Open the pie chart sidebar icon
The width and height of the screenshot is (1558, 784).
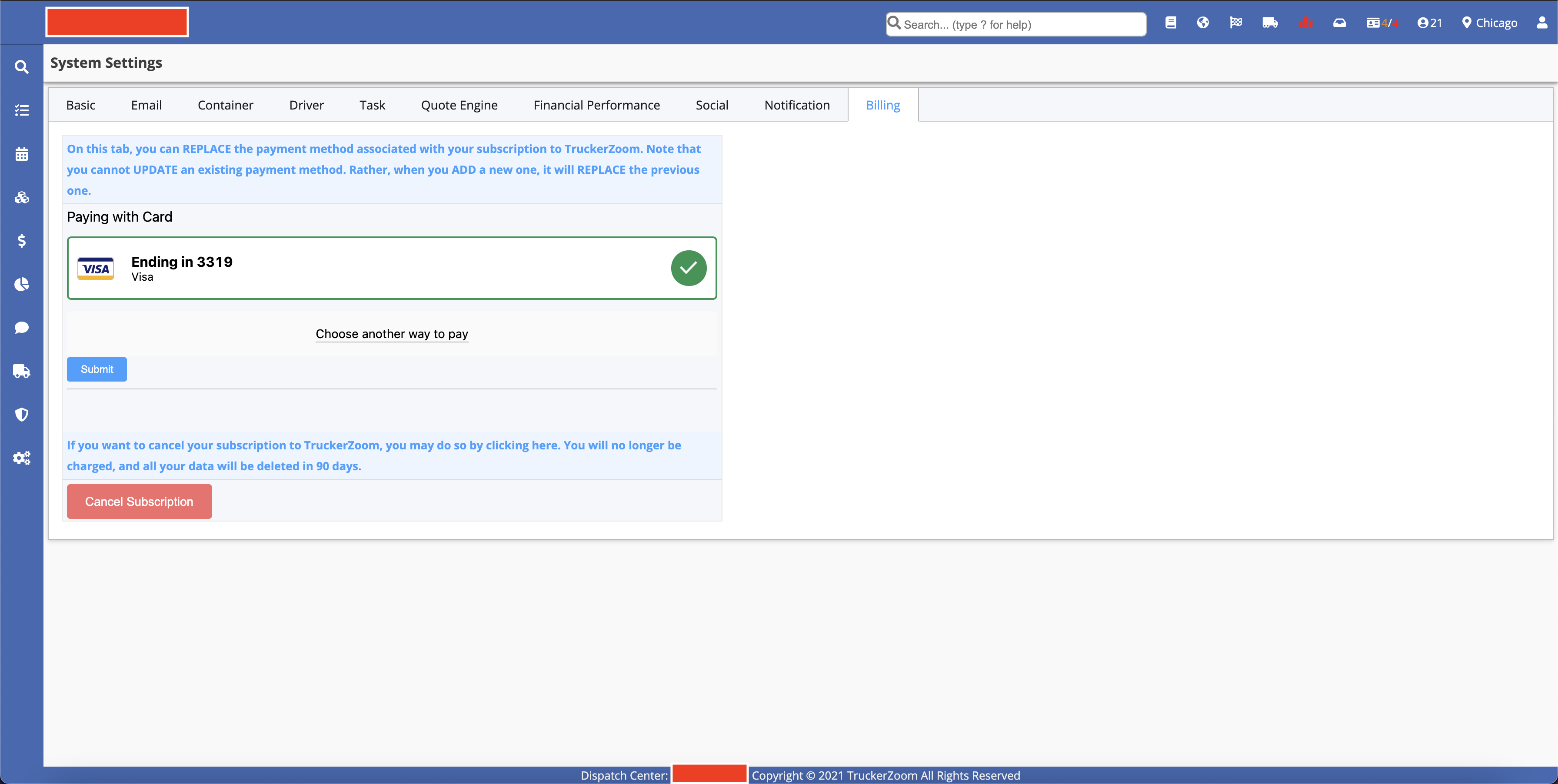click(22, 284)
